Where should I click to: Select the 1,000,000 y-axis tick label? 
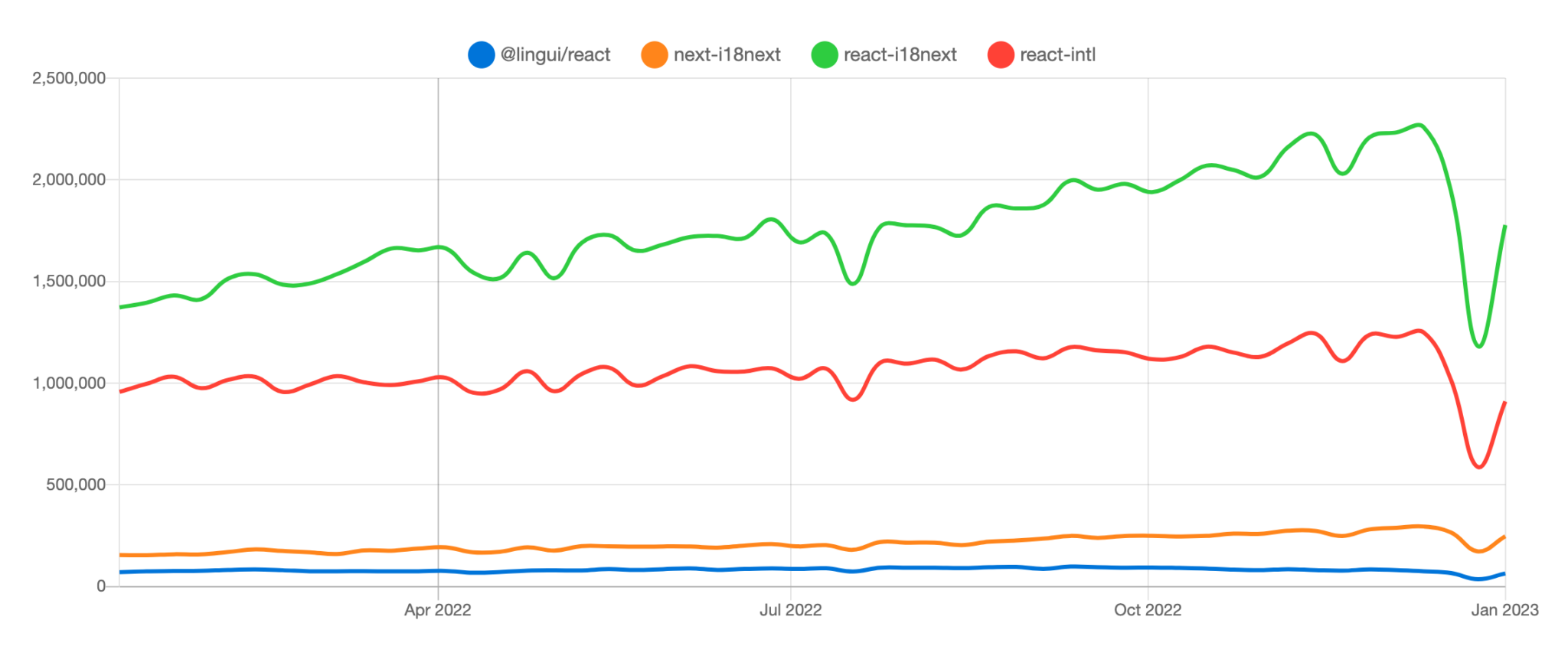click(69, 383)
